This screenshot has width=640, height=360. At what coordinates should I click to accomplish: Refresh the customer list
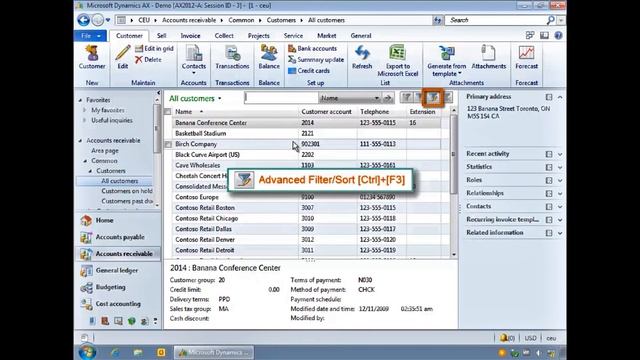[x=362, y=58]
